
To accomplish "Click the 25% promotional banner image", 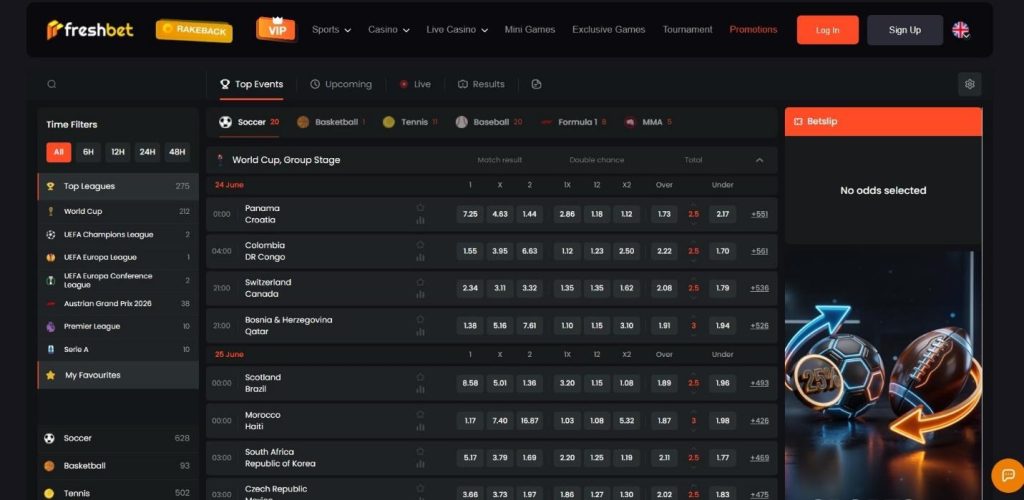I will [x=883, y=375].
